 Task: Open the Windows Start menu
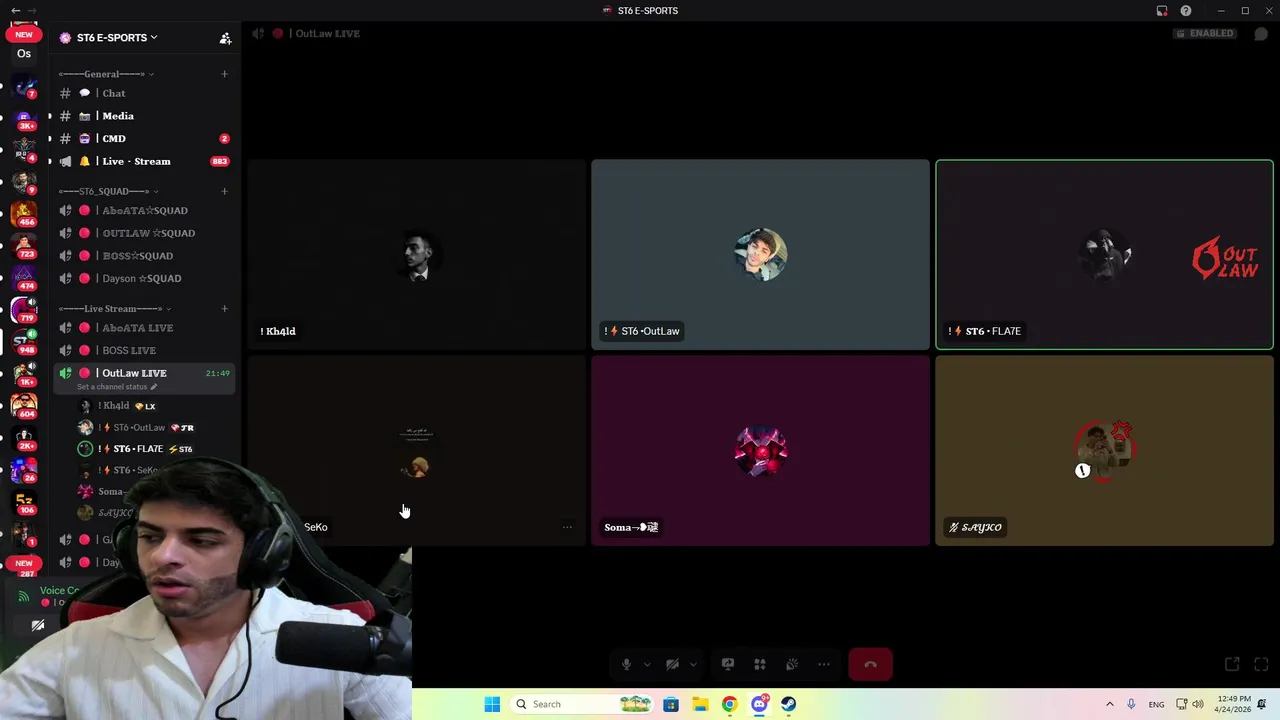[492, 704]
